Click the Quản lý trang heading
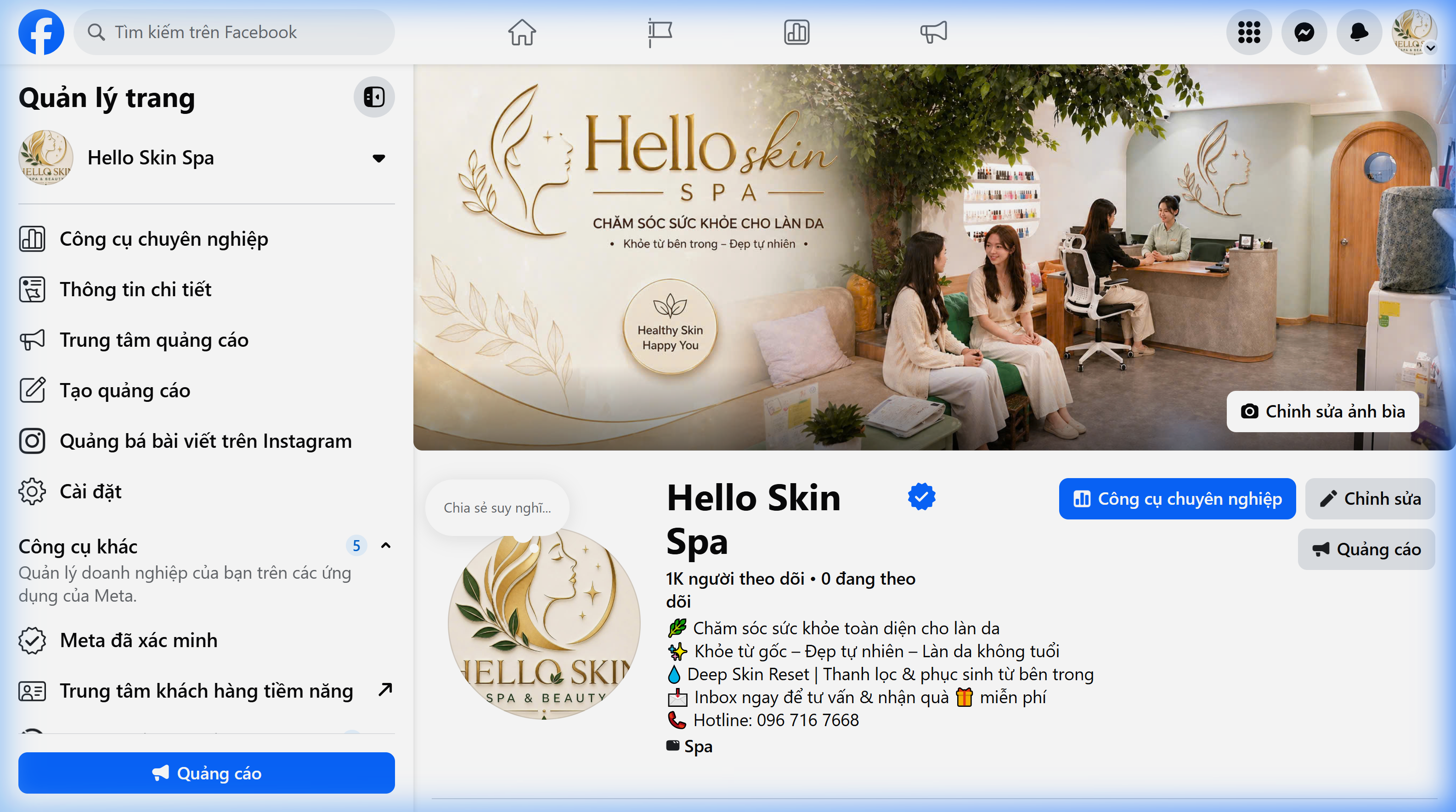Screen dimensions: 1456x812 (107, 98)
